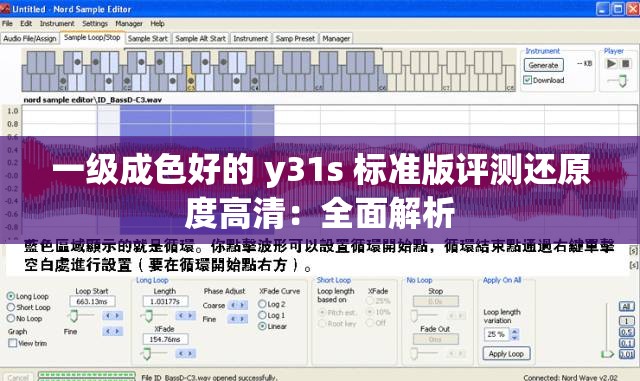The width and height of the screenshot is (640, 381).
Task: Select Short Loop radio button
Action: (11, 307)
